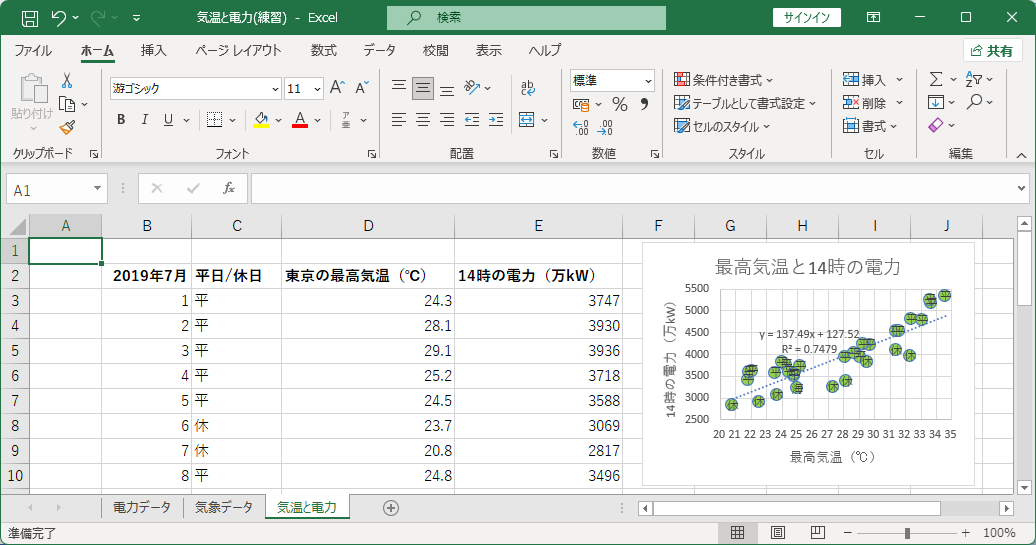Open the ファイル menu
Image resolution: width=1036 pixels, height=545 pixels.
pyautogui.click(x=32, y=51)
